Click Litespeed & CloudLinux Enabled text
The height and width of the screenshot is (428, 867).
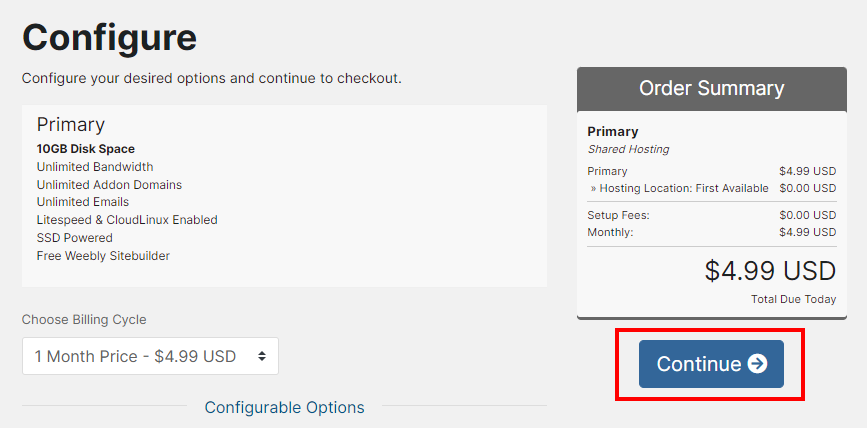(x=127, y=220)
